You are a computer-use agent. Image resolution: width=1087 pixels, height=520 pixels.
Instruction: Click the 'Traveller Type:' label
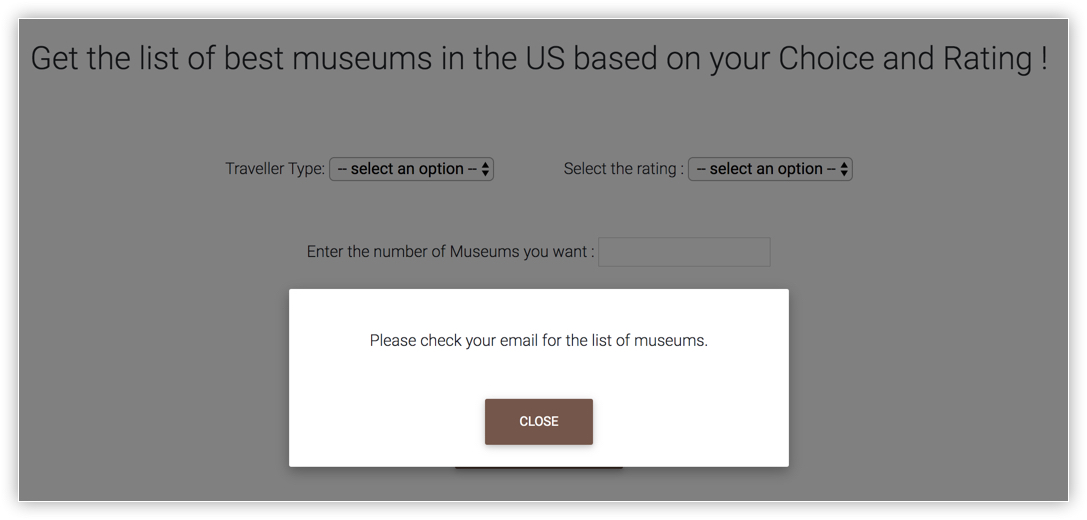274,169
